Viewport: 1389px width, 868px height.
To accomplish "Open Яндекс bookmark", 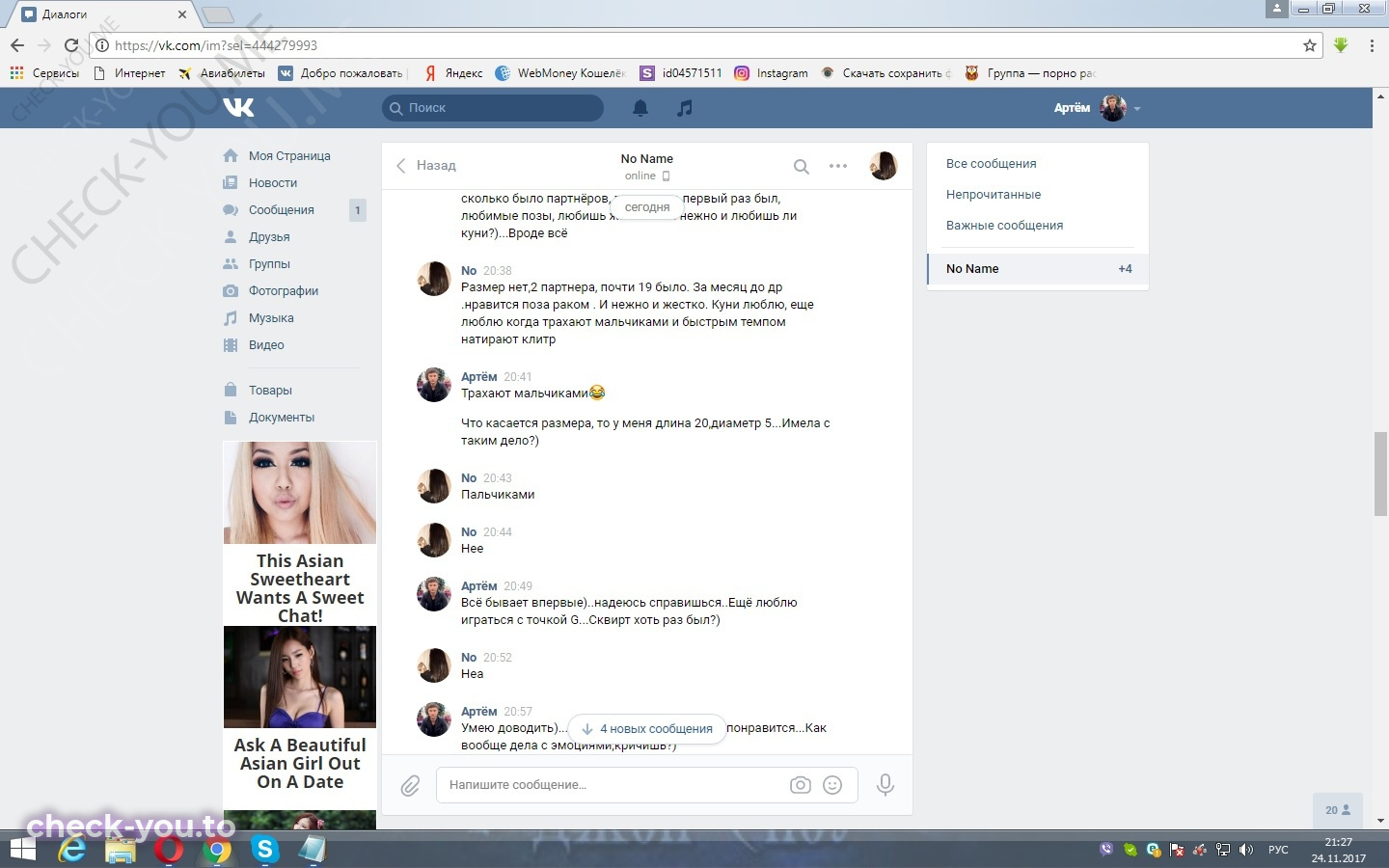I will pyautogui.click(x=453, y=73).
